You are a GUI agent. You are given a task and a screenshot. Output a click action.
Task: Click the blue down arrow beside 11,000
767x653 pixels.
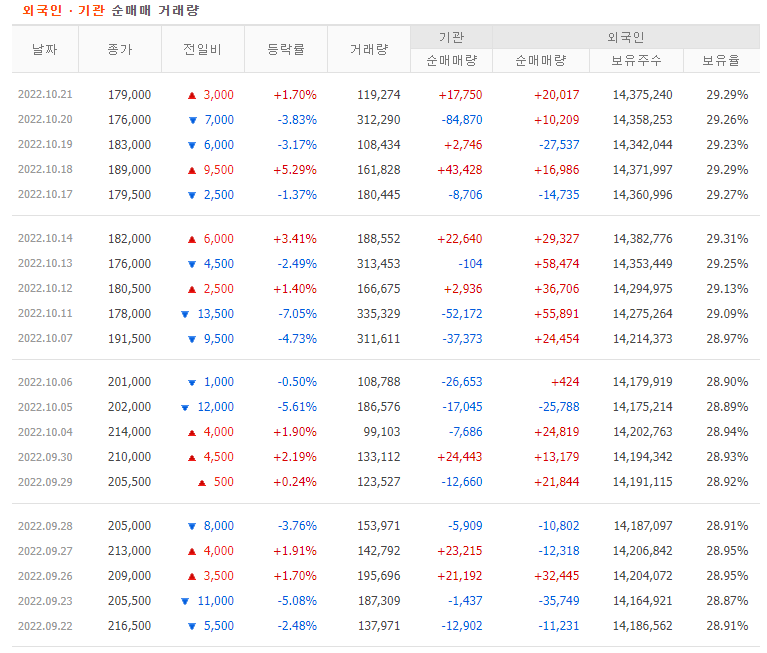[x=185, y=601]
